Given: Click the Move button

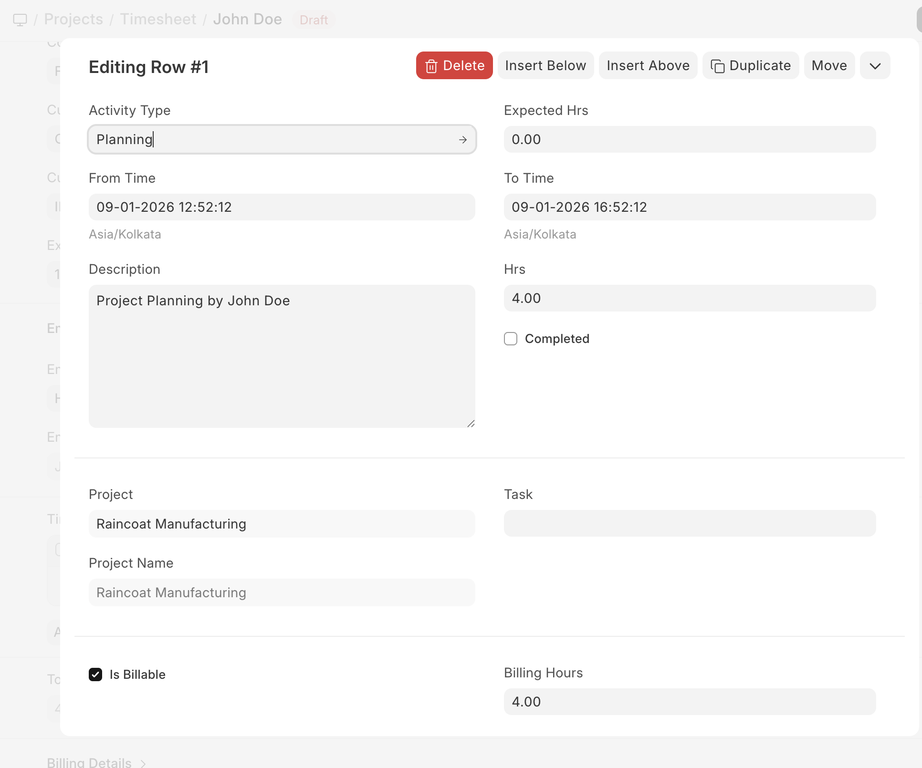Looking at the screenshot, I should [829, 66].
